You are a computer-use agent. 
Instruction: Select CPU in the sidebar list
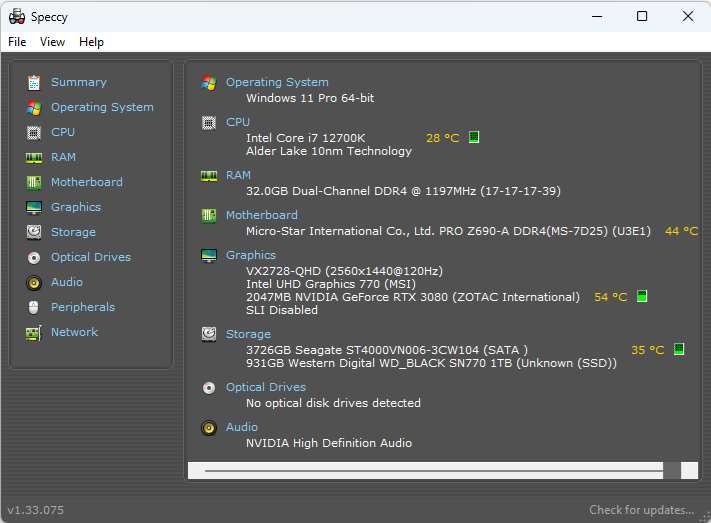[63, 132]
